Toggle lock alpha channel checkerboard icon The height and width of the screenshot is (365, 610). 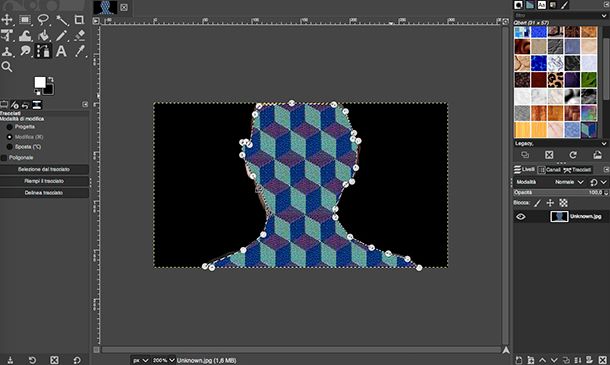[x=563, y=203]
